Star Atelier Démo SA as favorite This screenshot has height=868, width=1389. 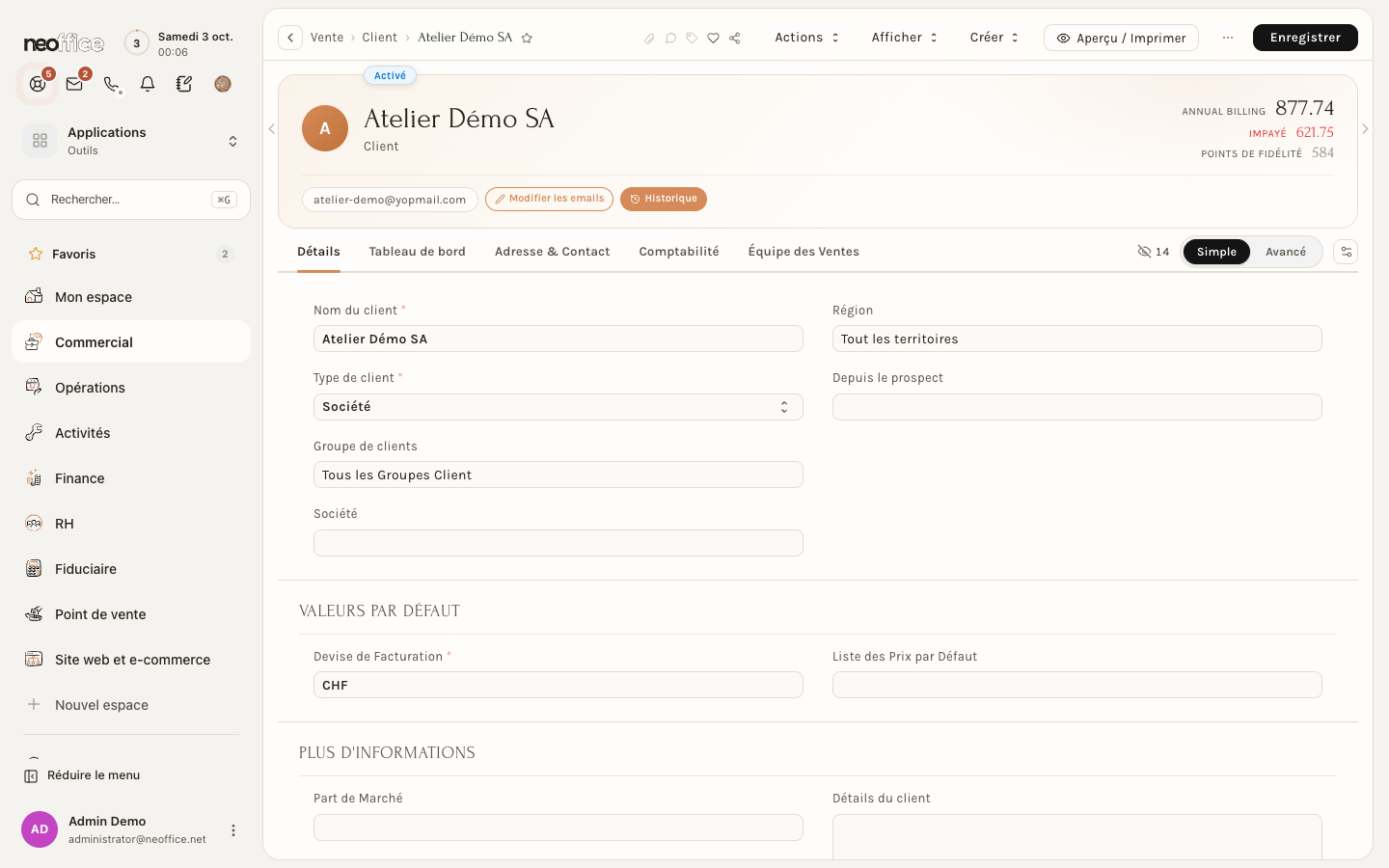[527, 38]
